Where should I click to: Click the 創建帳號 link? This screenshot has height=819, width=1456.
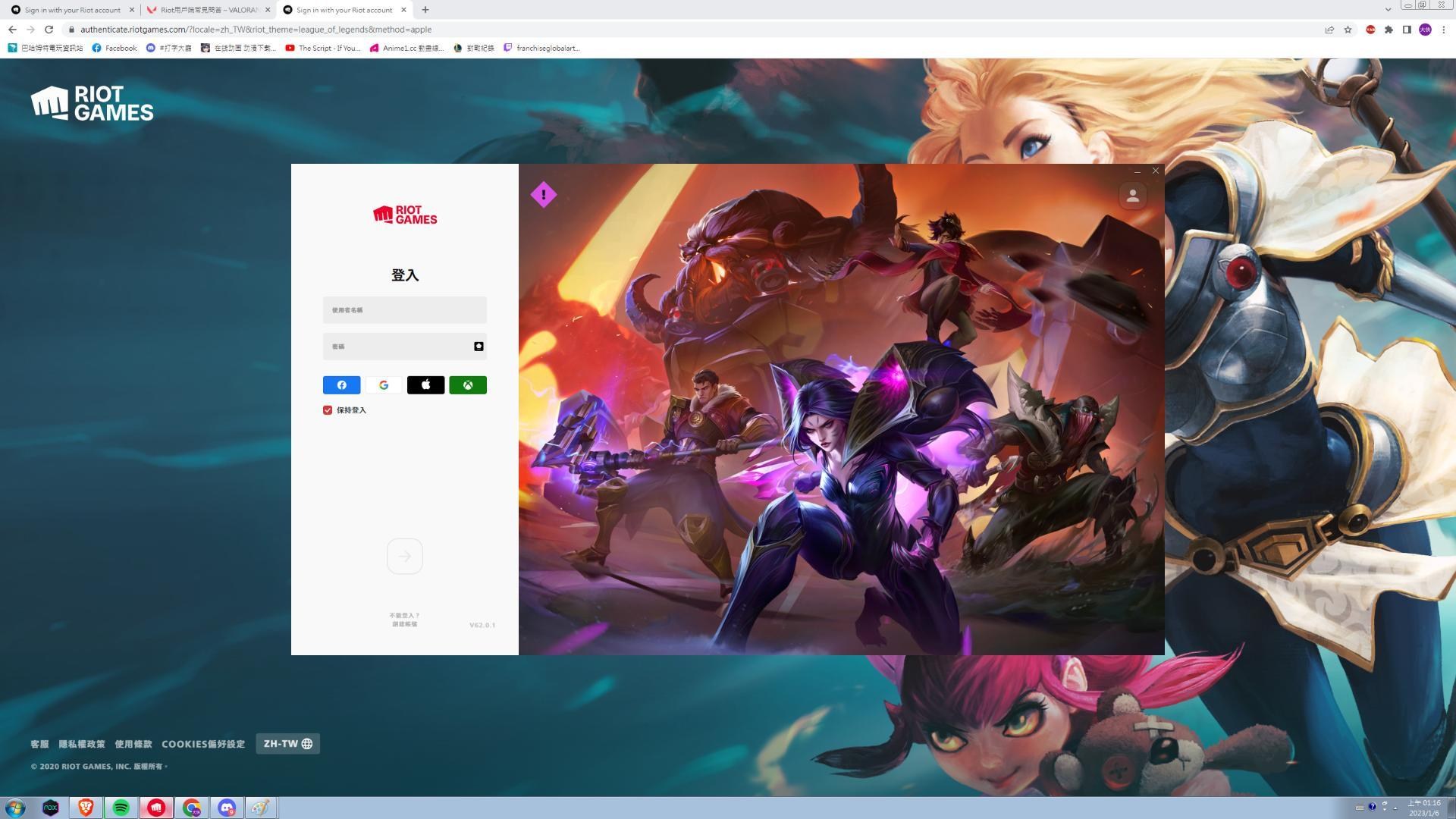pyautogui.click(x=404, y=623)
